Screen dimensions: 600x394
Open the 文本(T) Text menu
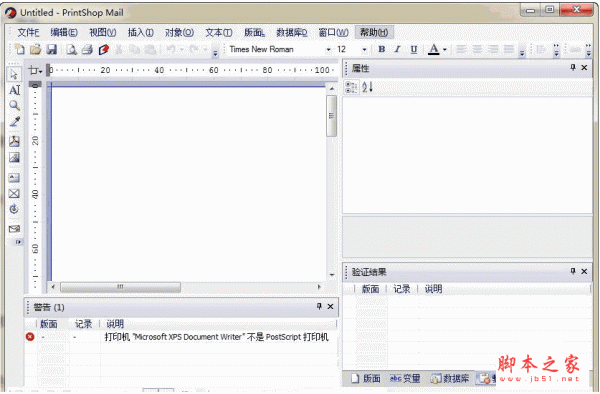pos(218,33)
